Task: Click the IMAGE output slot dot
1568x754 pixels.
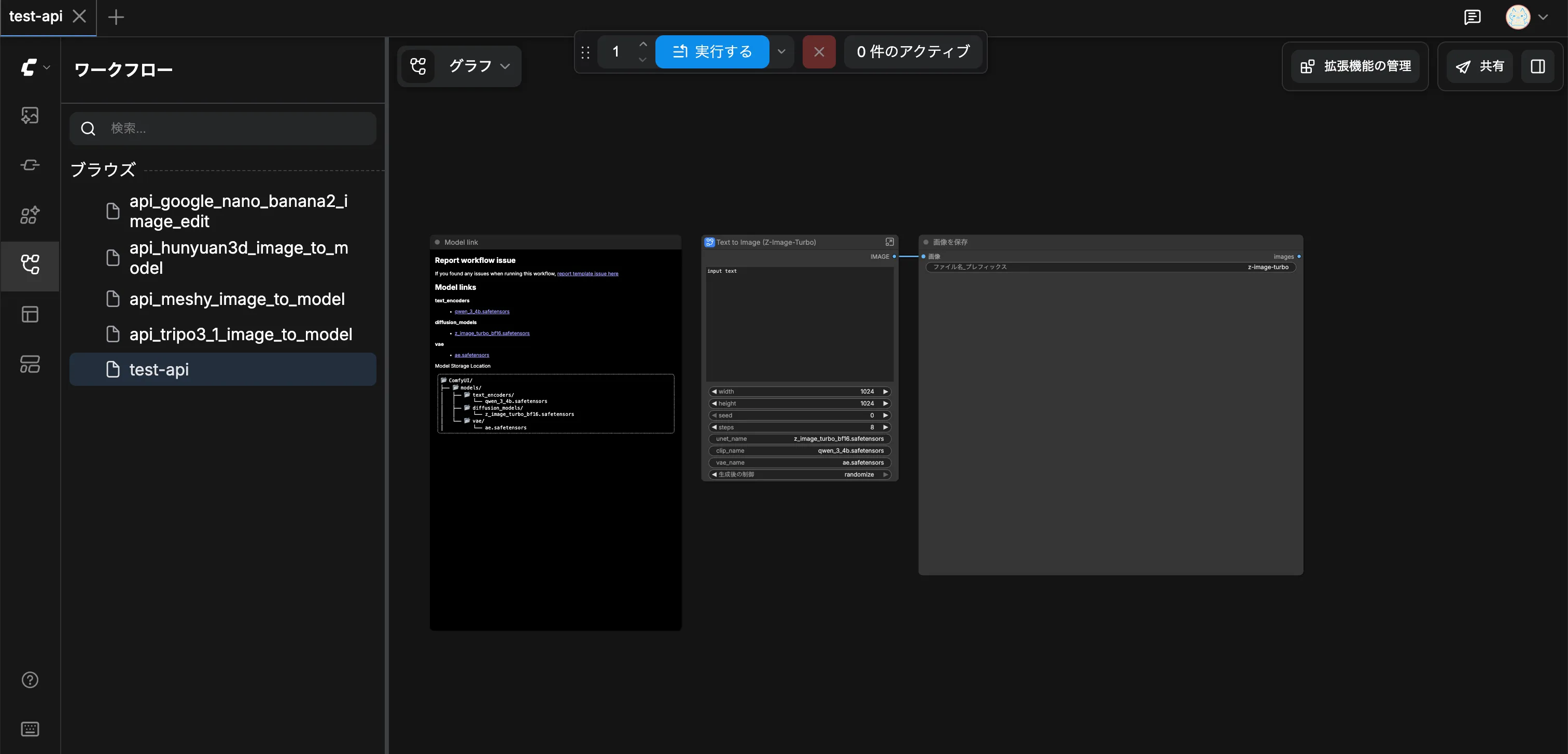Action: coord(894,257)
